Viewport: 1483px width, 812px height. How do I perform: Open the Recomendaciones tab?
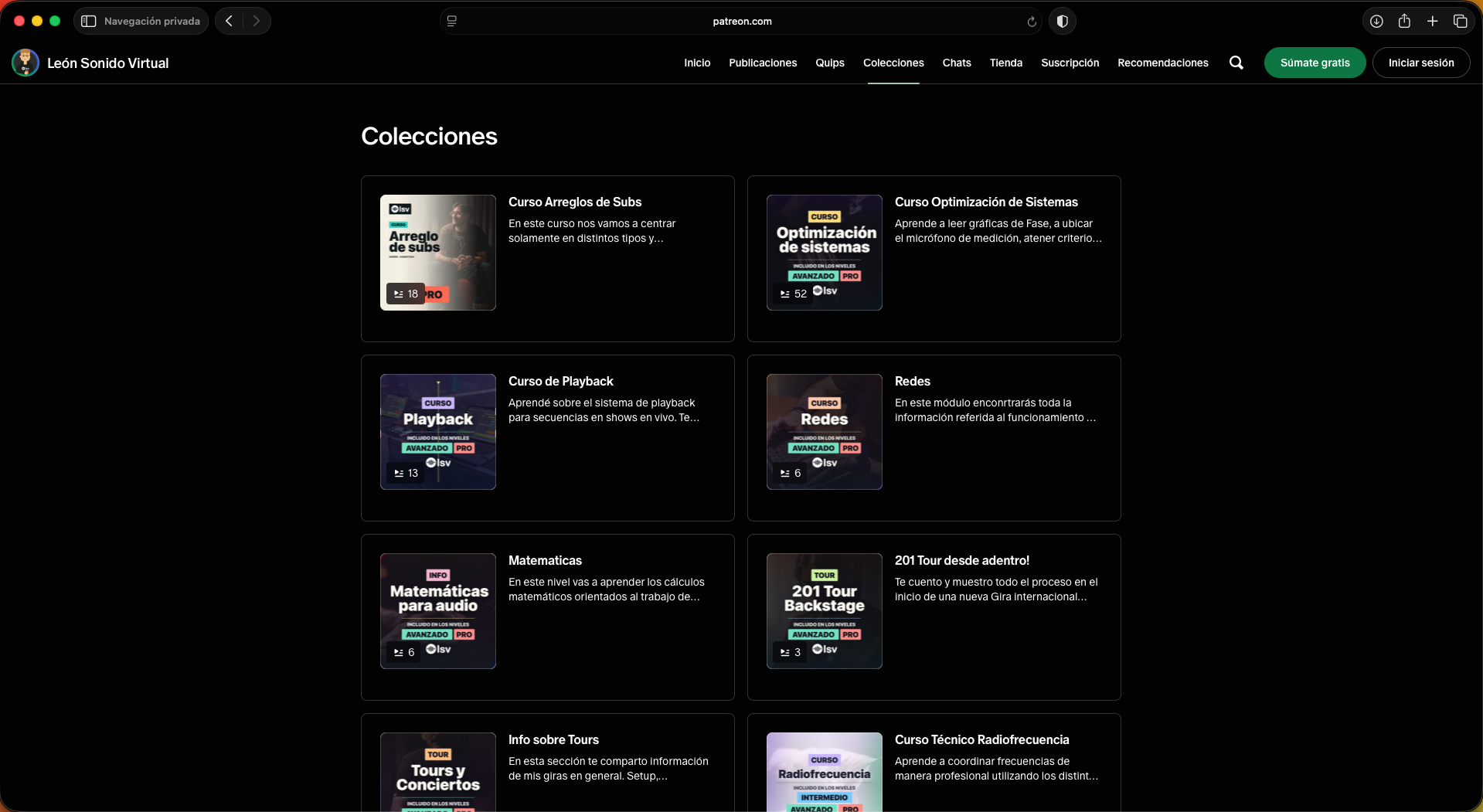pos(1163,63)
